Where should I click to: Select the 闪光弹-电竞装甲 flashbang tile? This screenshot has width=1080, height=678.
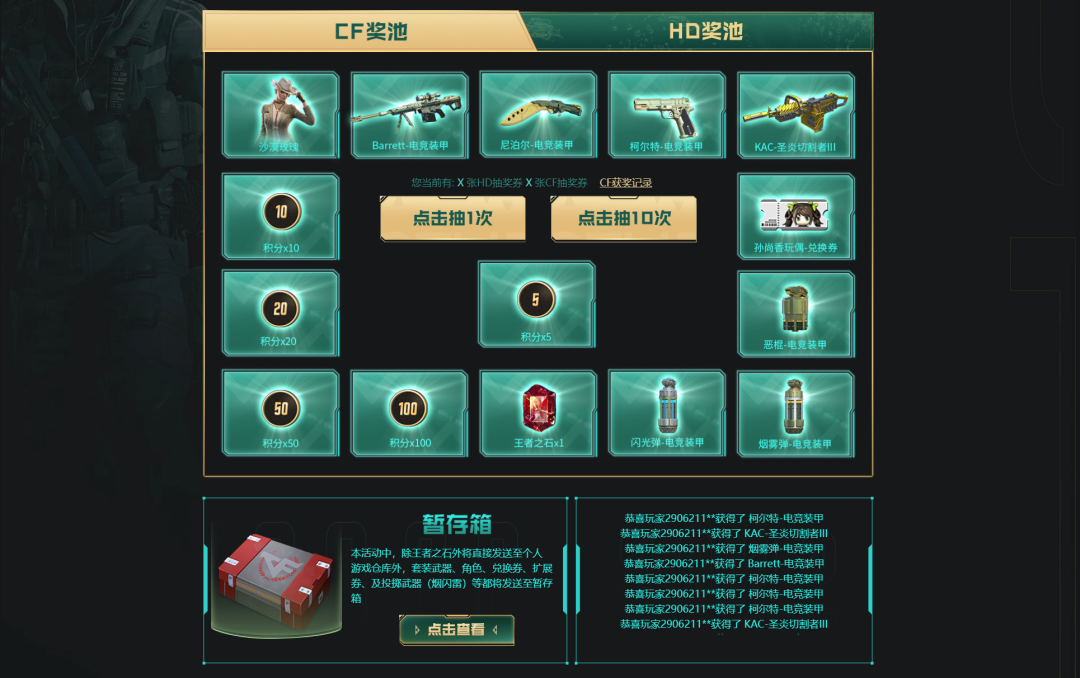pos(667,413)
